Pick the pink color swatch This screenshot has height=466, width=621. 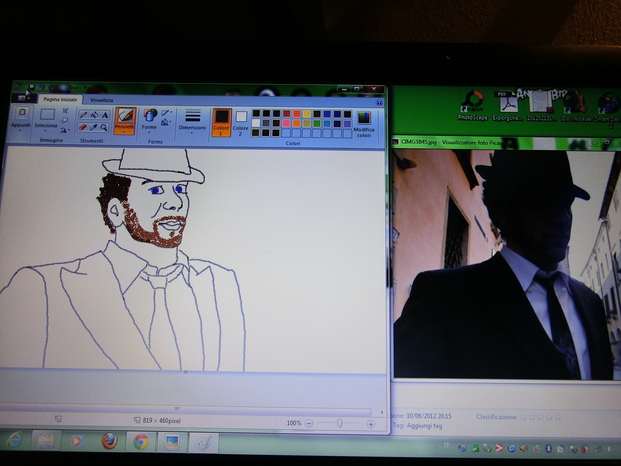point(286,124)
